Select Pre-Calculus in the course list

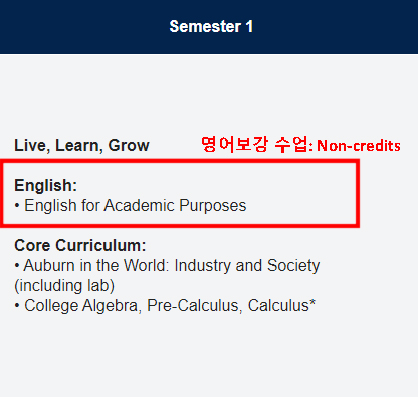click(x=193, y=306)
